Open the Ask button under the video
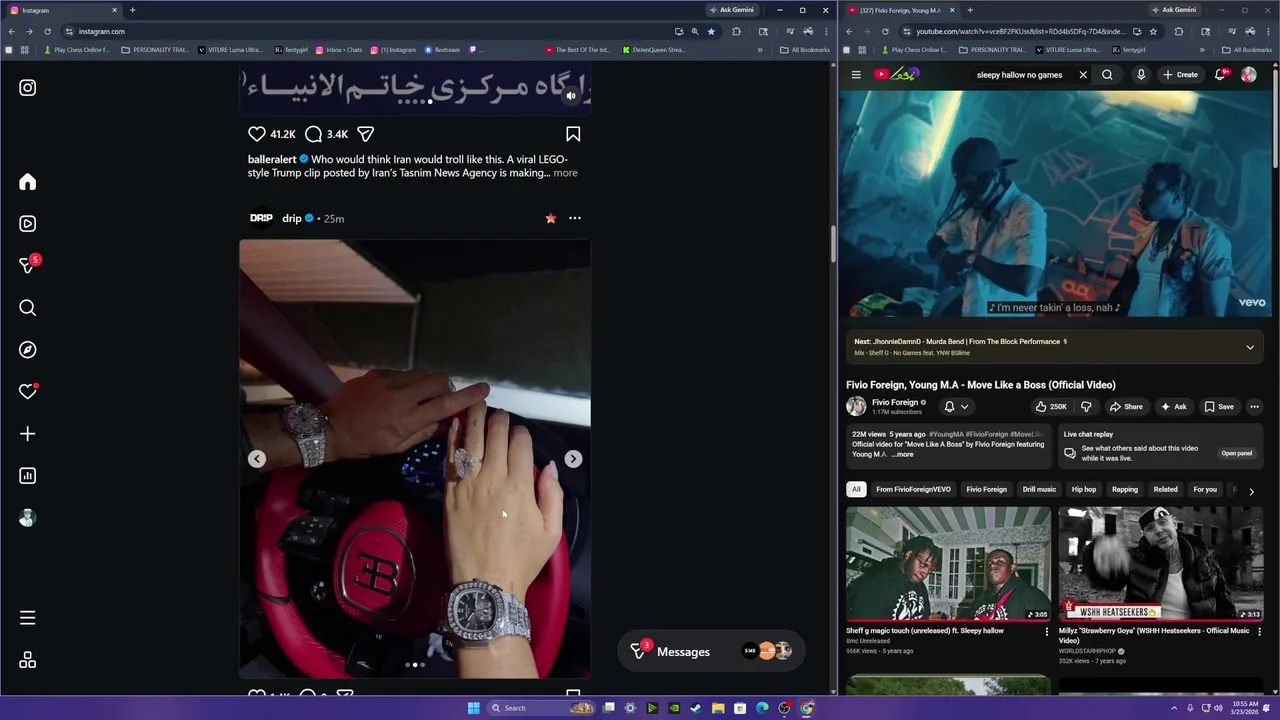This screenshot has height=720, width=1280. [1174, 407]
